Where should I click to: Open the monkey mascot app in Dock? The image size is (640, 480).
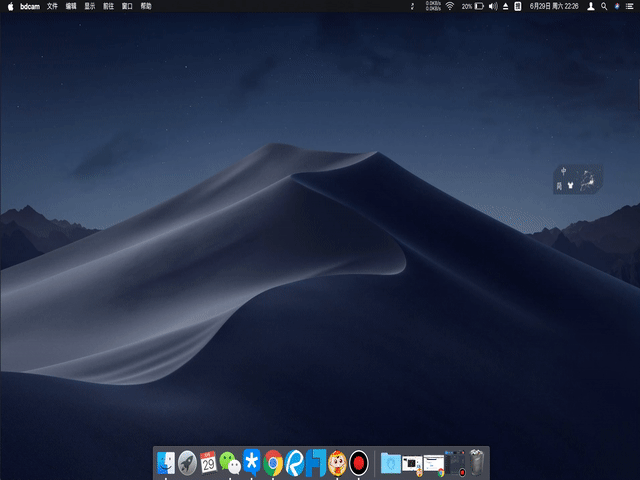coord(337,463)
